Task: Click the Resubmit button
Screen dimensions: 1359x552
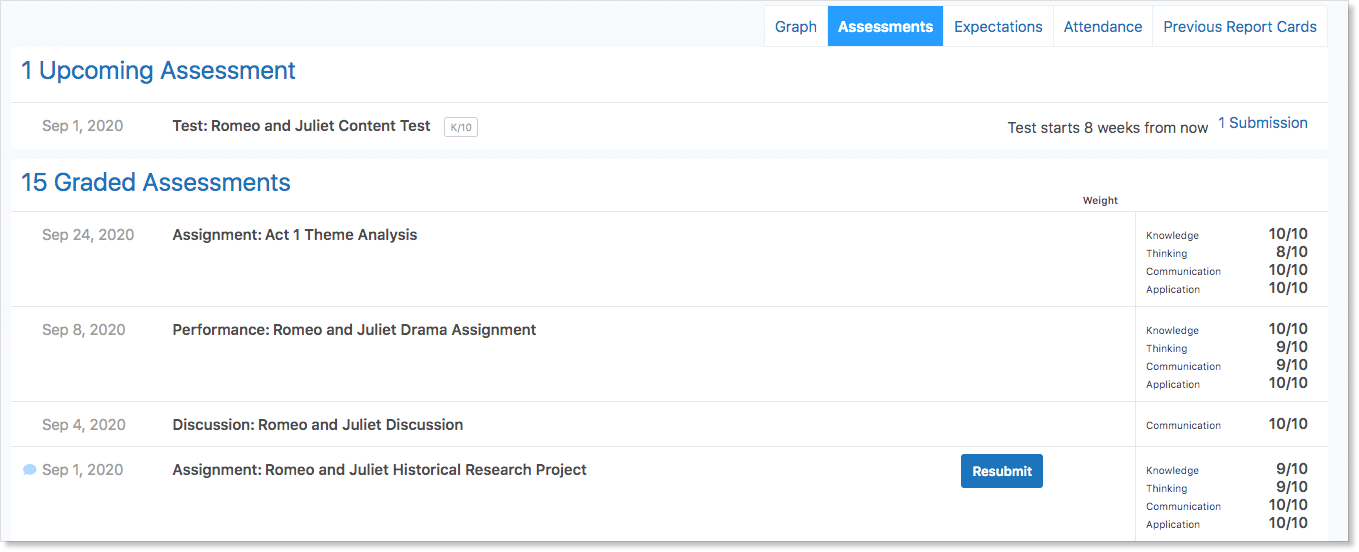Action: point(1002,471)
